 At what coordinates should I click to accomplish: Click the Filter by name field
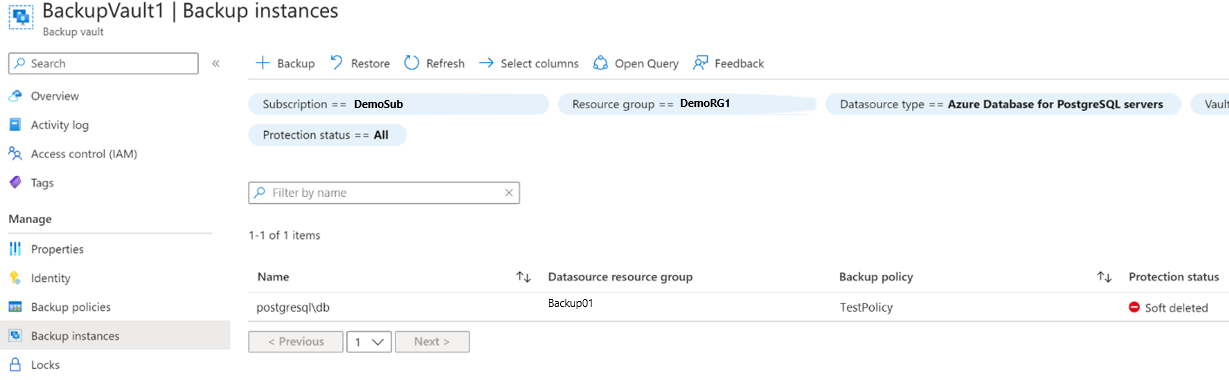coord(384,193)
